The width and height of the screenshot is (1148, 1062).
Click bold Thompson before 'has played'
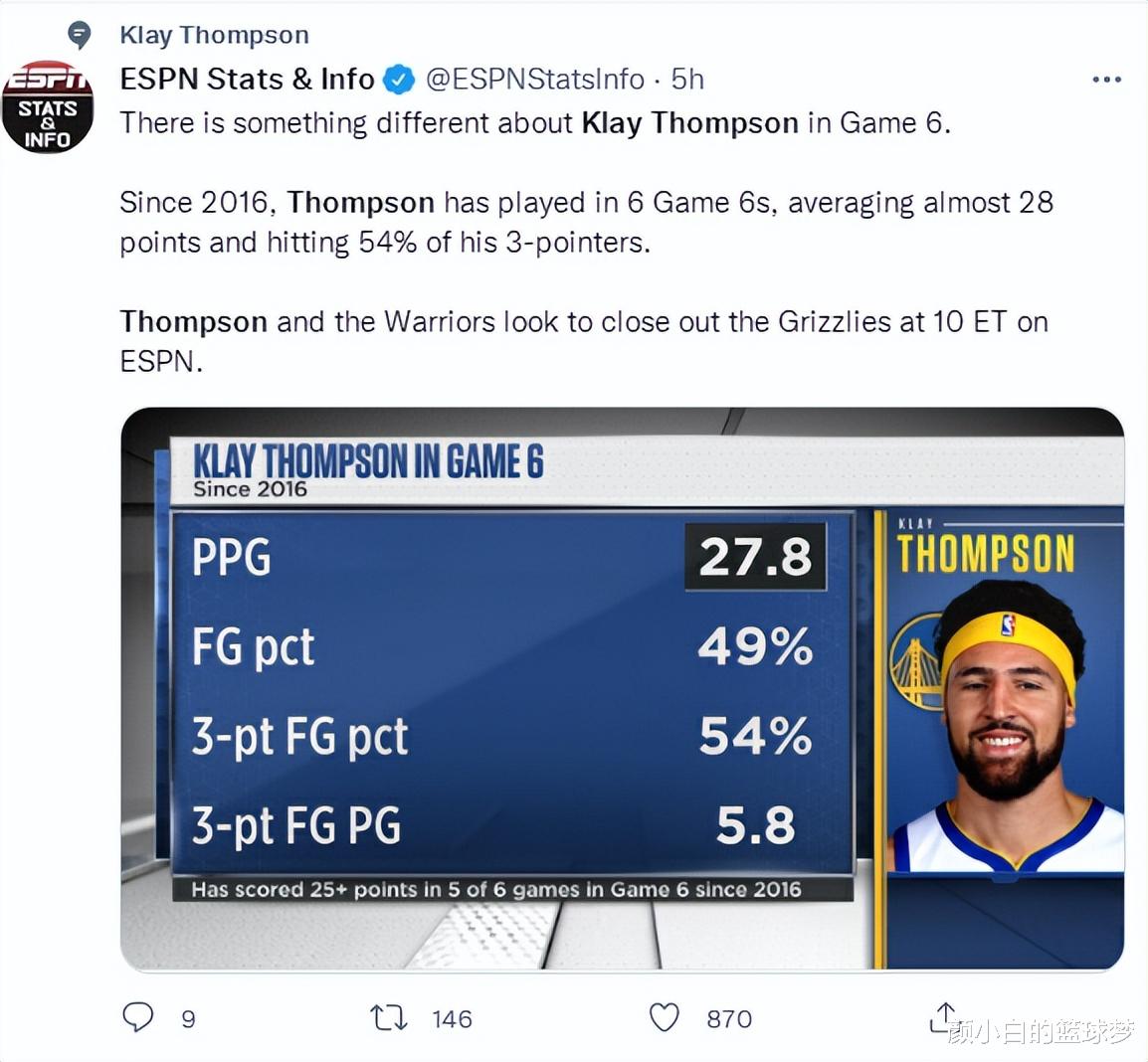361,203
